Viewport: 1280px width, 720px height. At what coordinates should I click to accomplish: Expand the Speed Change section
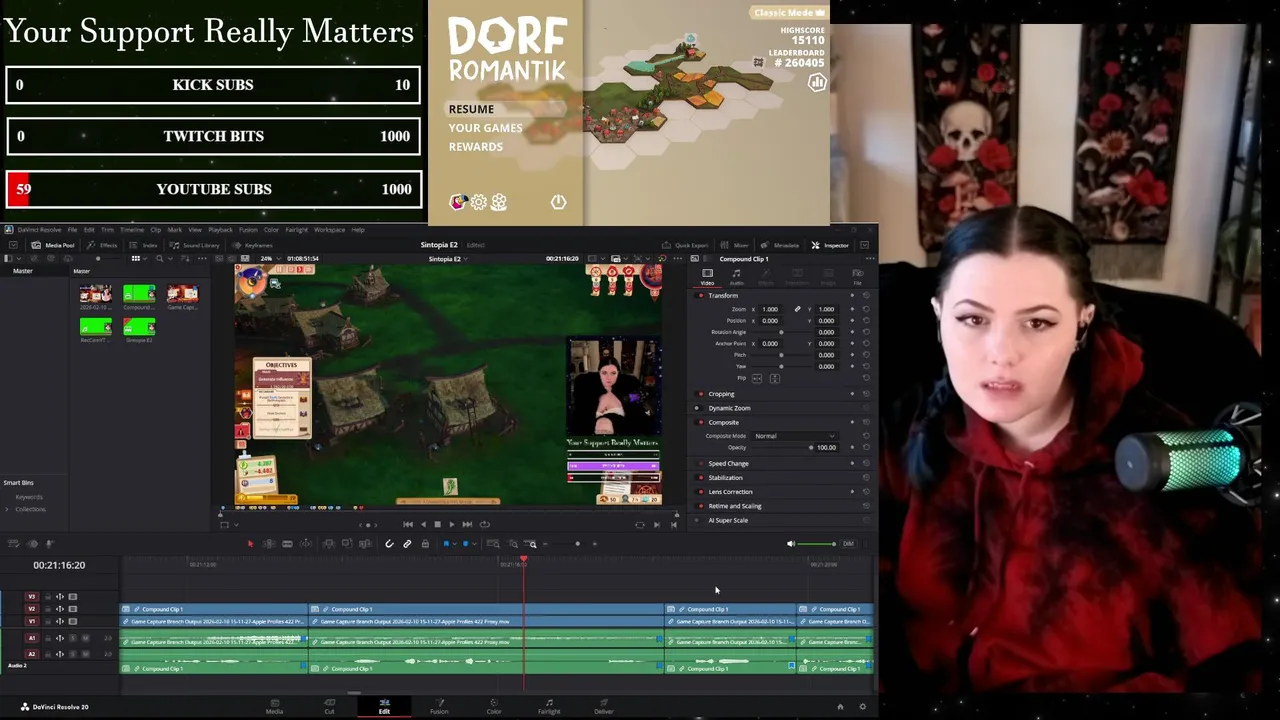point(728,464)
